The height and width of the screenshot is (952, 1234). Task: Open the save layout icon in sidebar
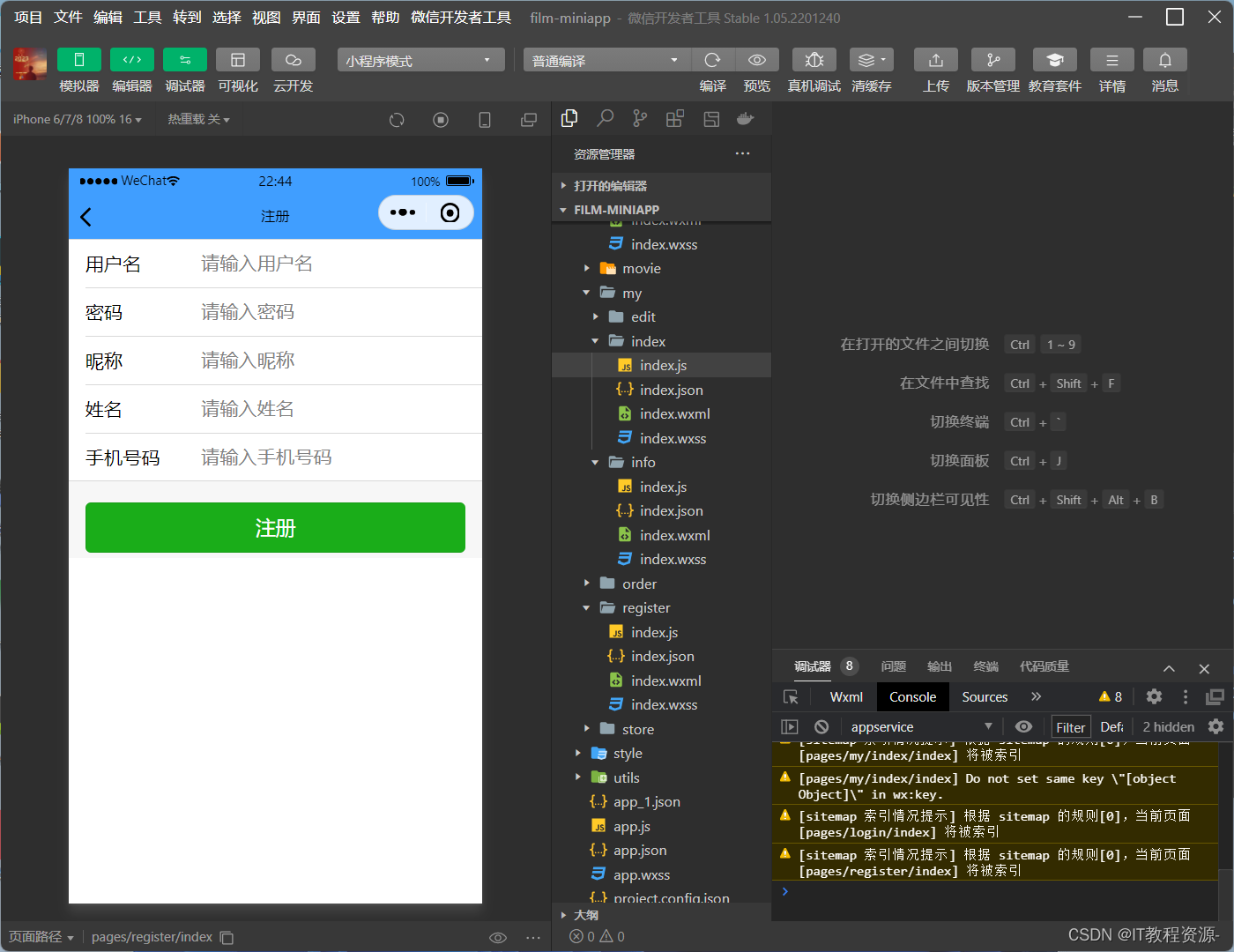pyautogui.click(x=711, y=119)
